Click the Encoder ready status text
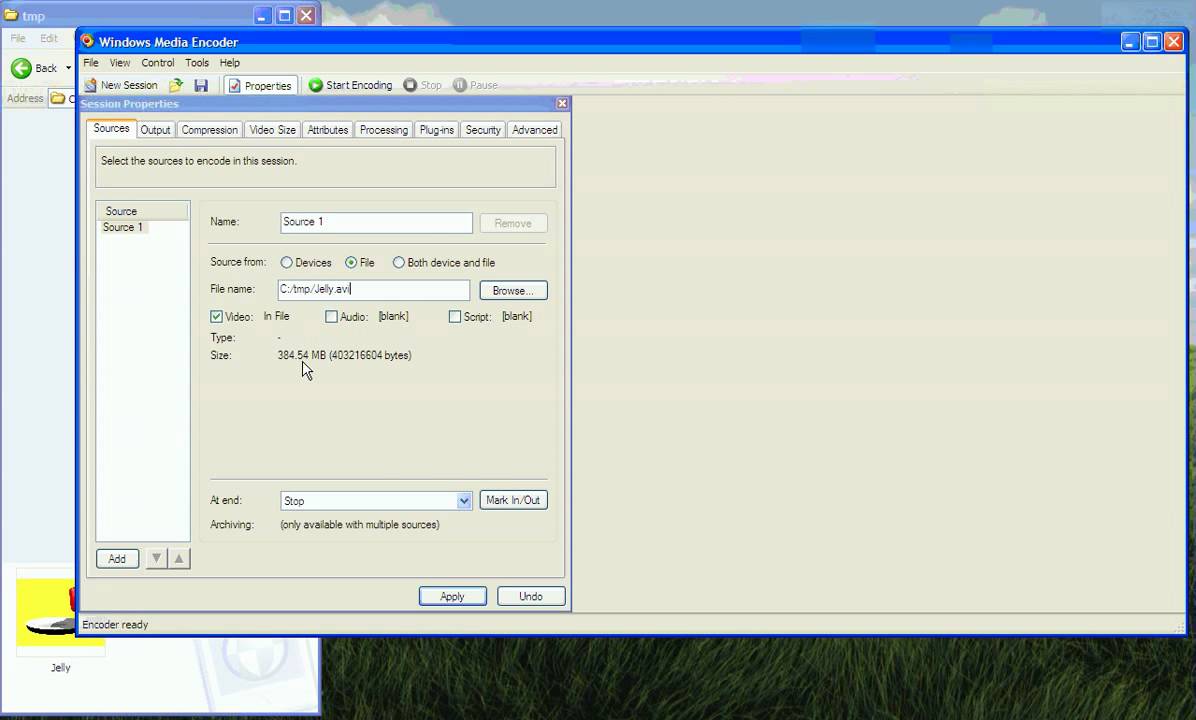 (115, 625)
